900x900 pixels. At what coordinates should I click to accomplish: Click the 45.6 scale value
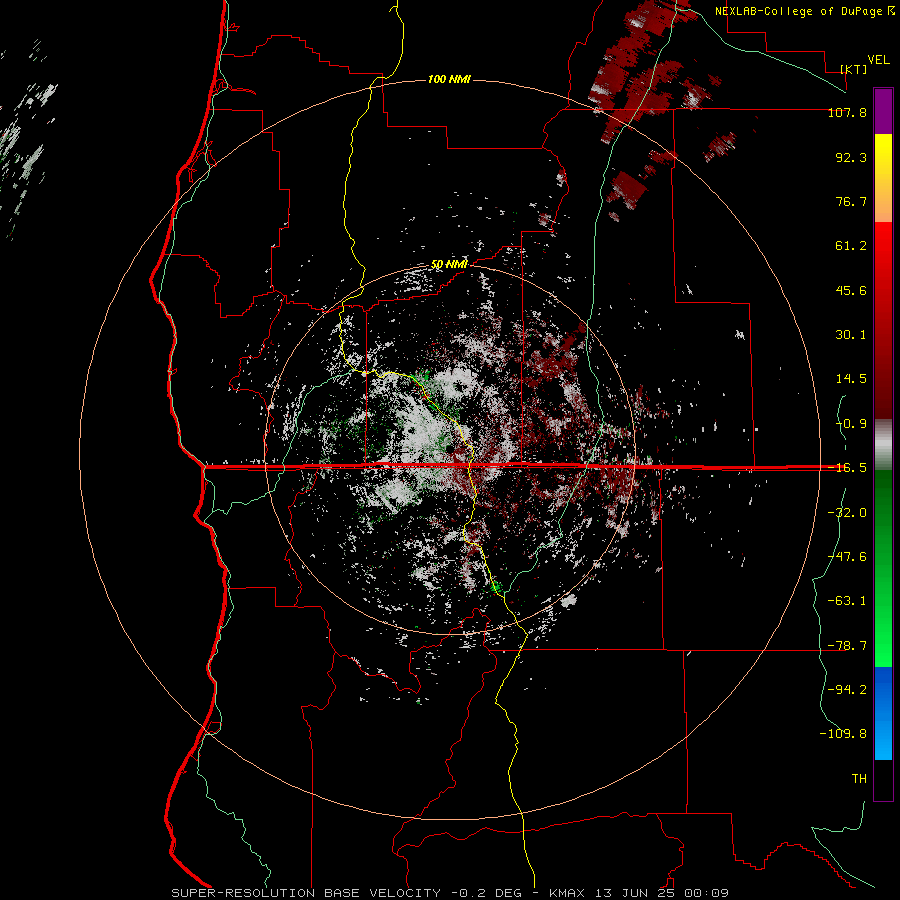click(x=851, y=290)
